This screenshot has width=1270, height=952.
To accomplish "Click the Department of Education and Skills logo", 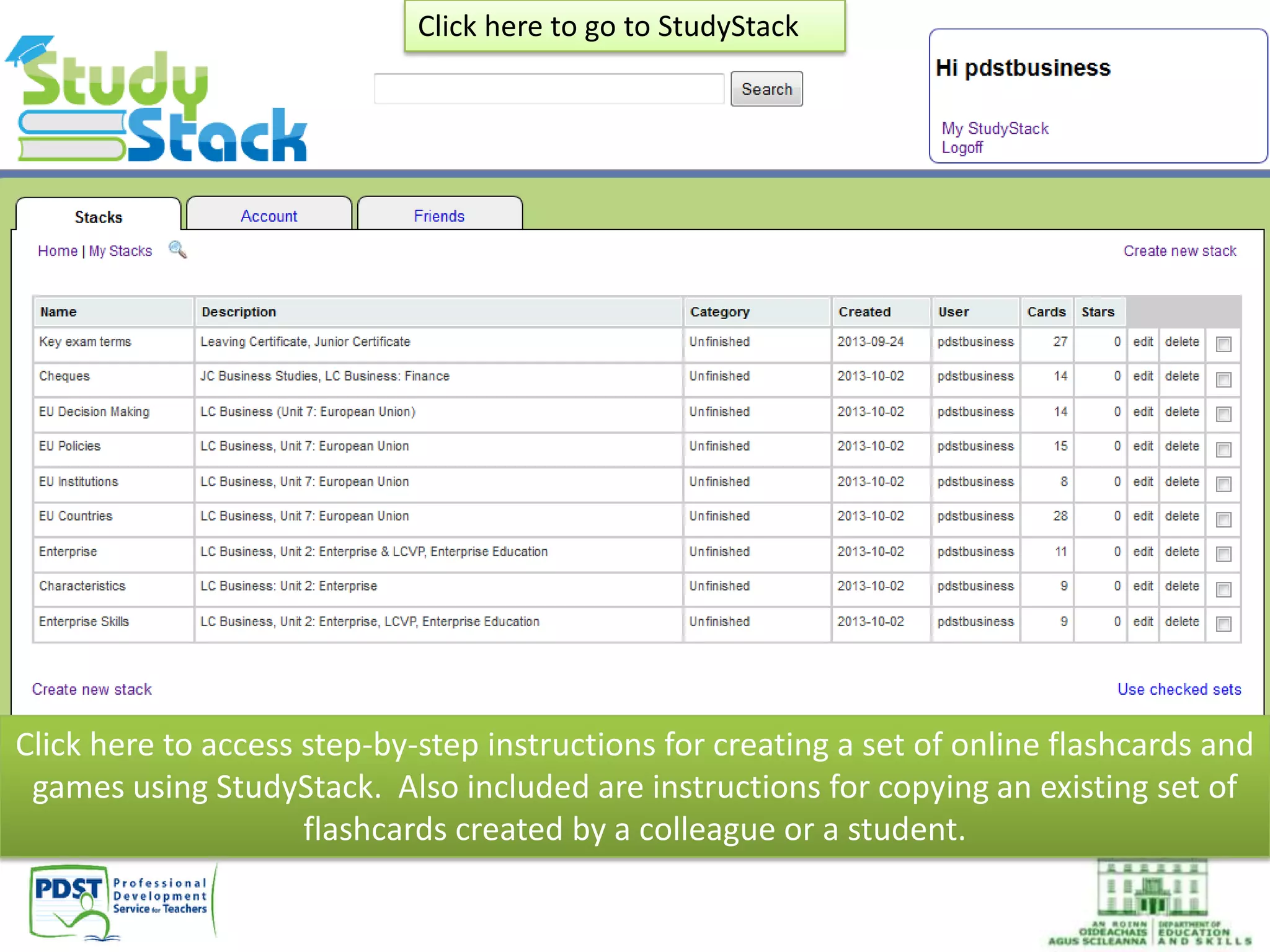I will 1150,904.
